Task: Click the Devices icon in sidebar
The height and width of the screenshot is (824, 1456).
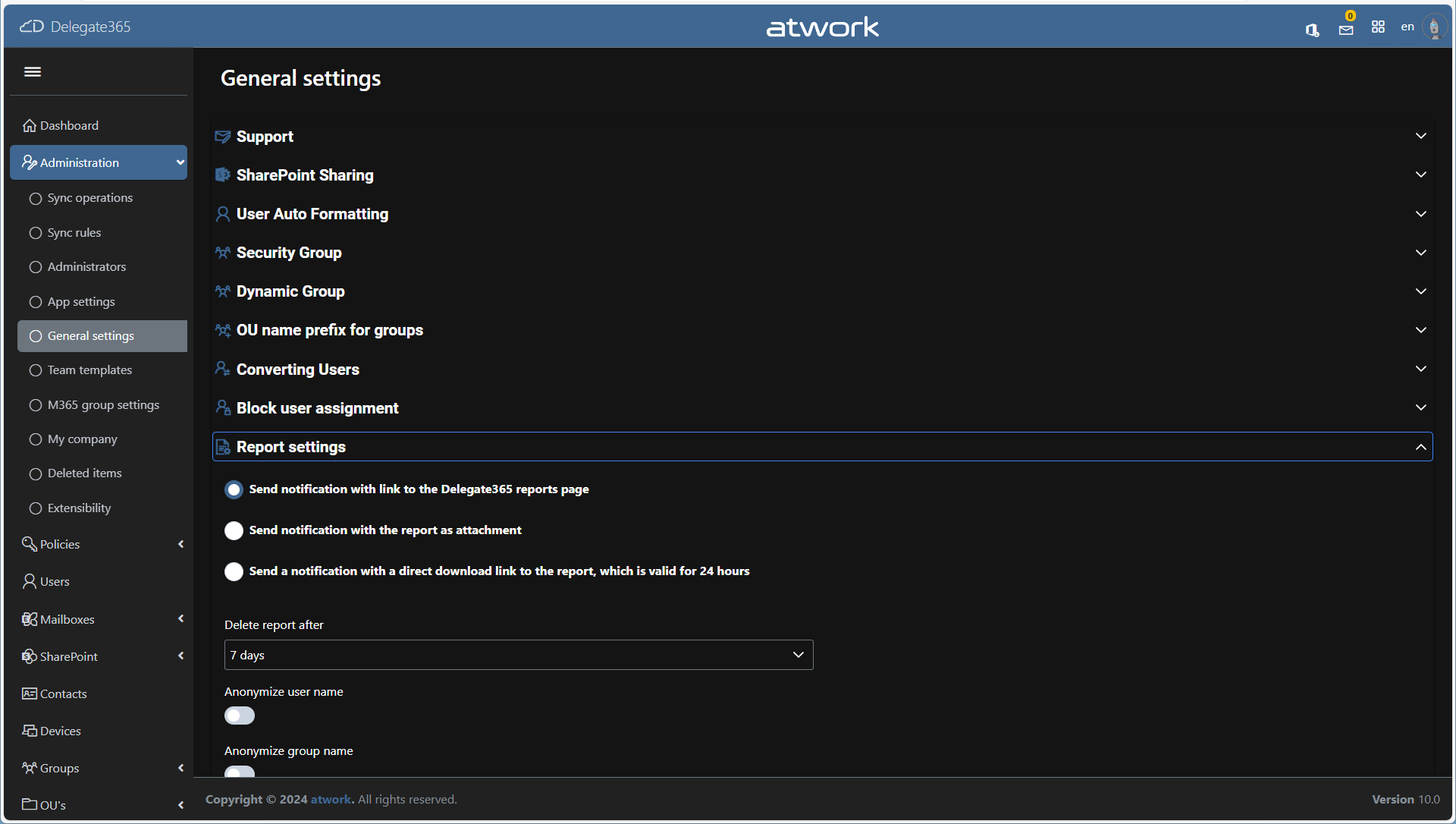Action: (x=30, y=731)
